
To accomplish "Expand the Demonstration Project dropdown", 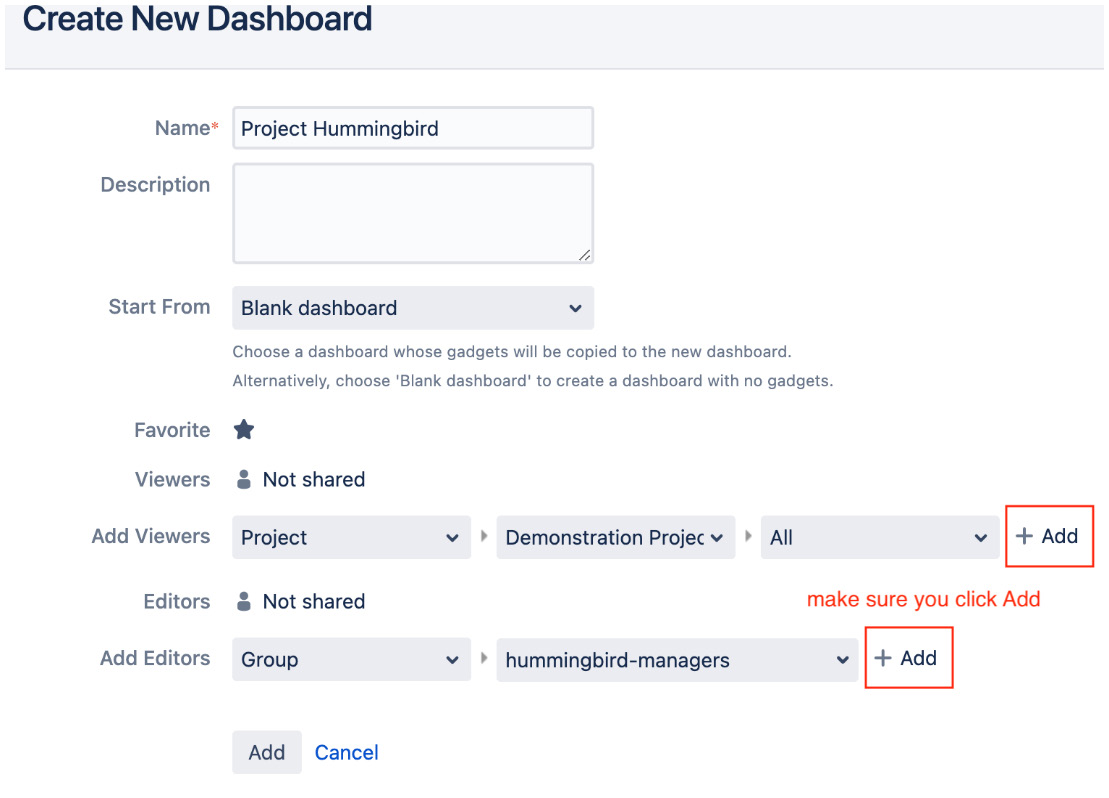I will (616, 538).
